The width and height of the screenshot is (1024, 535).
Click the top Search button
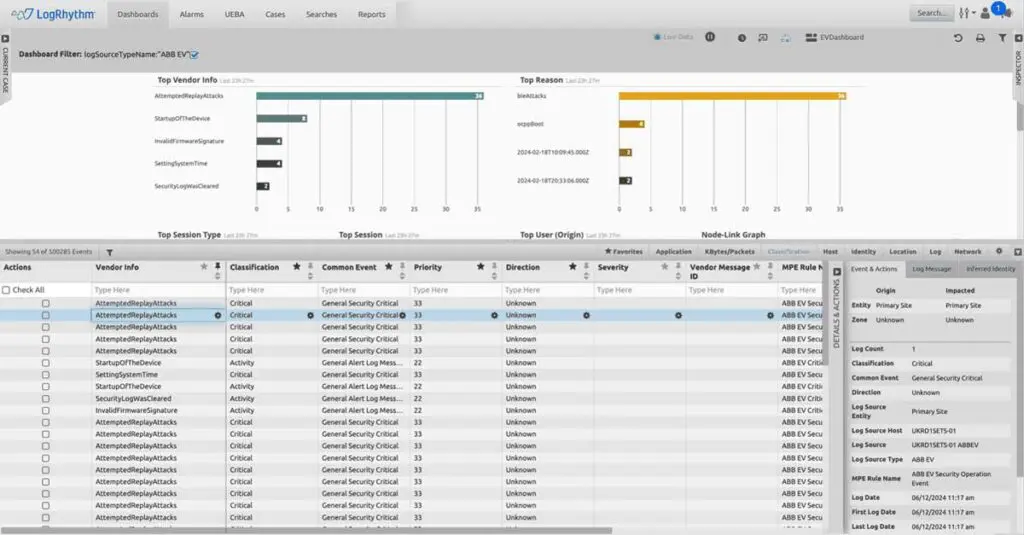pyautogui.click(x=931, y=13)
